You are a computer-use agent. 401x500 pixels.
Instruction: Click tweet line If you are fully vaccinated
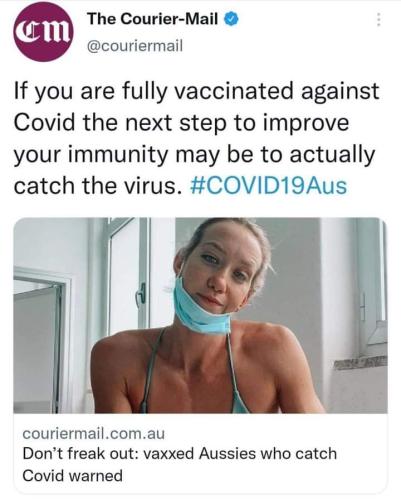pos(197,92)
